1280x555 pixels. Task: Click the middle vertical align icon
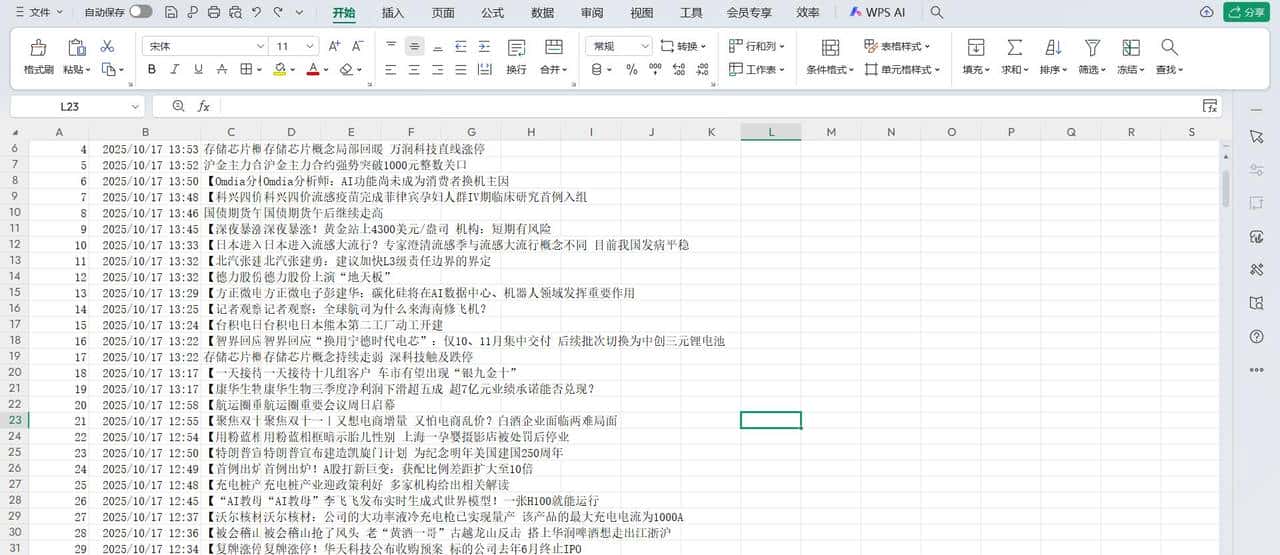pos(414,46)
